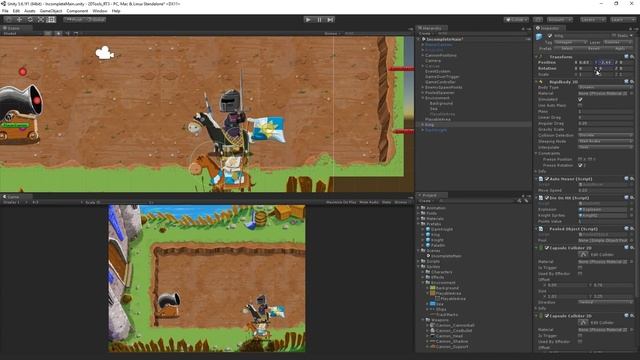The height and width of the screenshot is (360, 640).
Task: Select the Move tool in toolbar
Action: click(x=19, y=20)
